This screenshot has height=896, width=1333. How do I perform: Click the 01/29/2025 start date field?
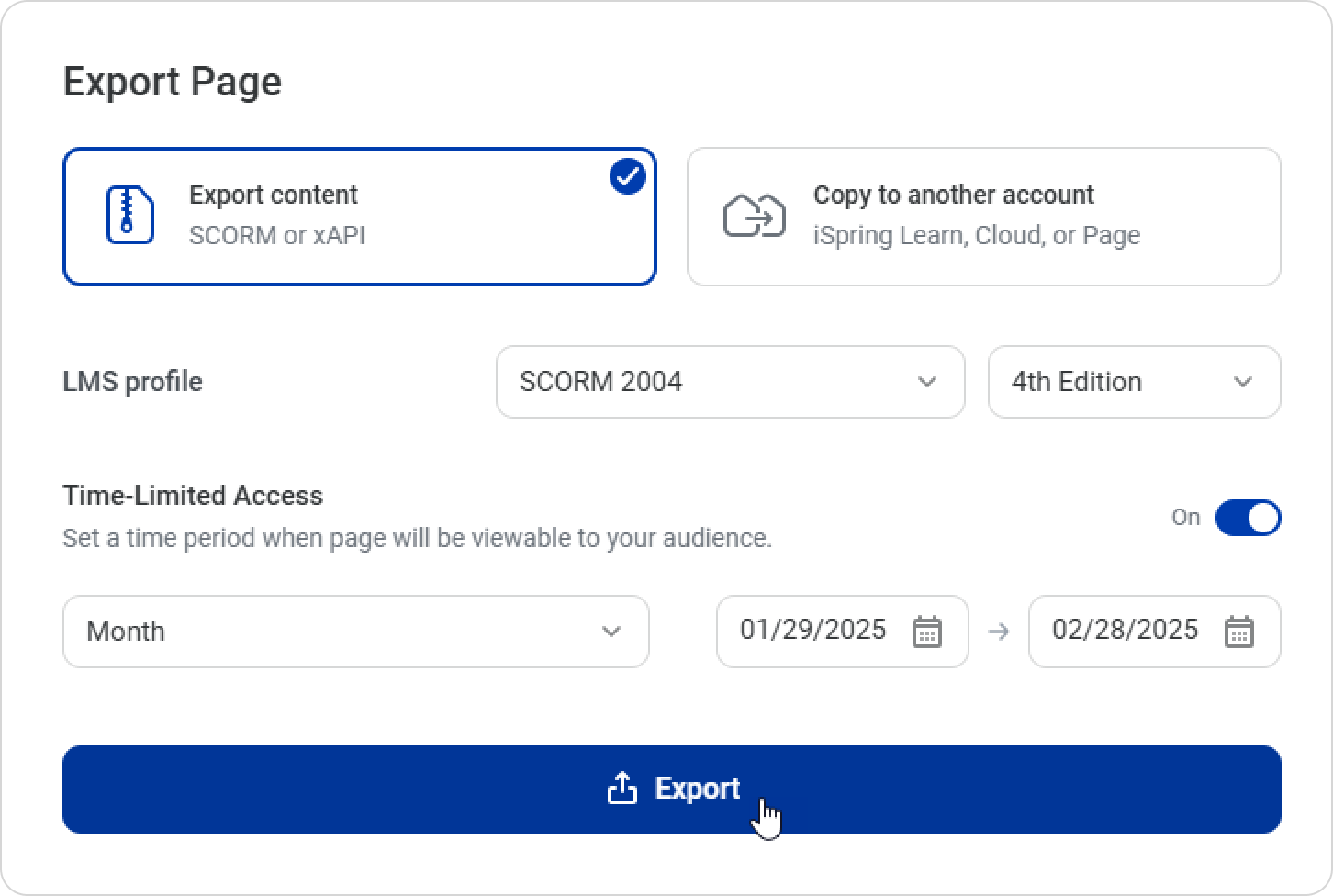813,631
